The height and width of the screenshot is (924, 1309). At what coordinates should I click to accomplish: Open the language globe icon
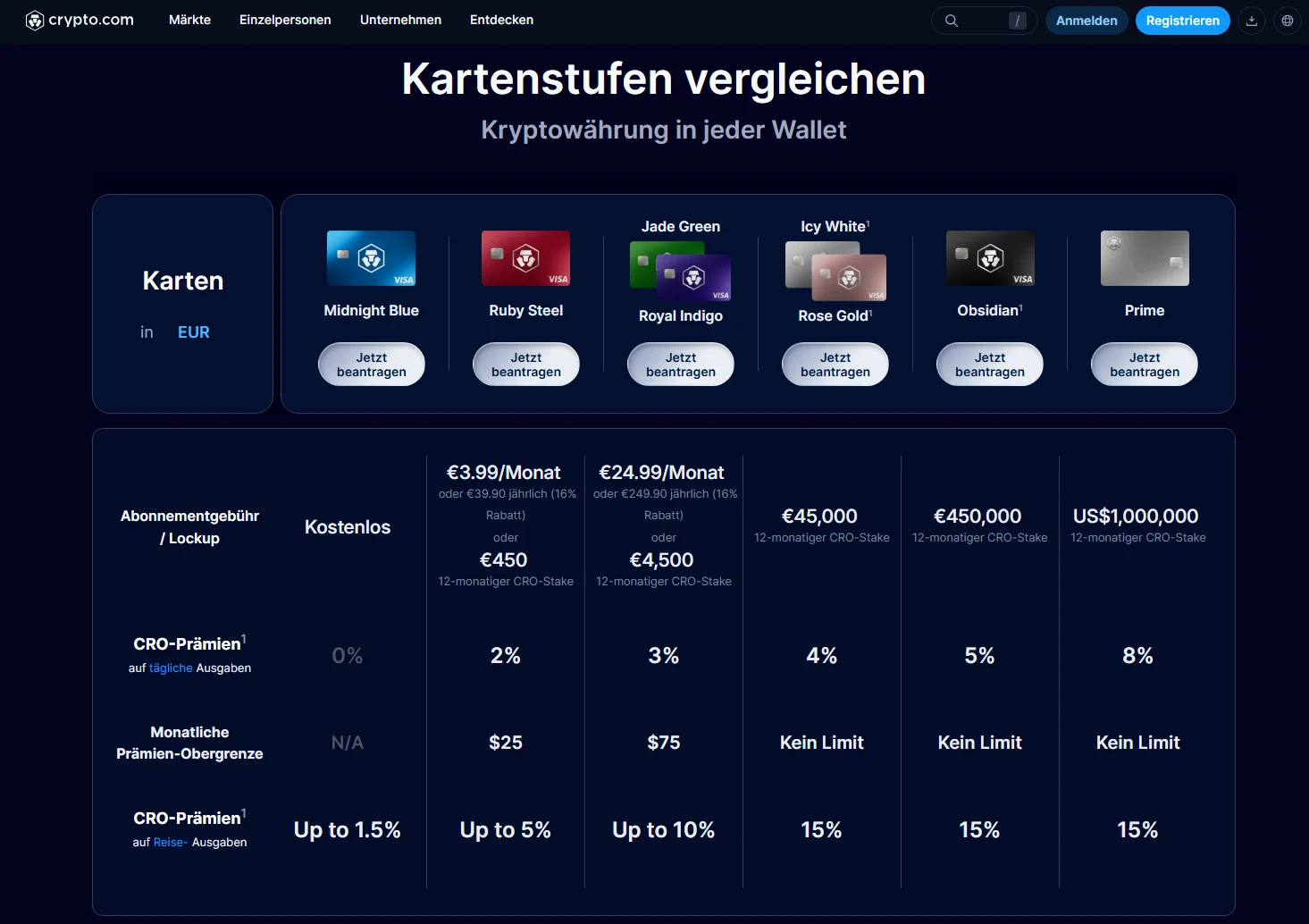click(x=1288, y=21)
